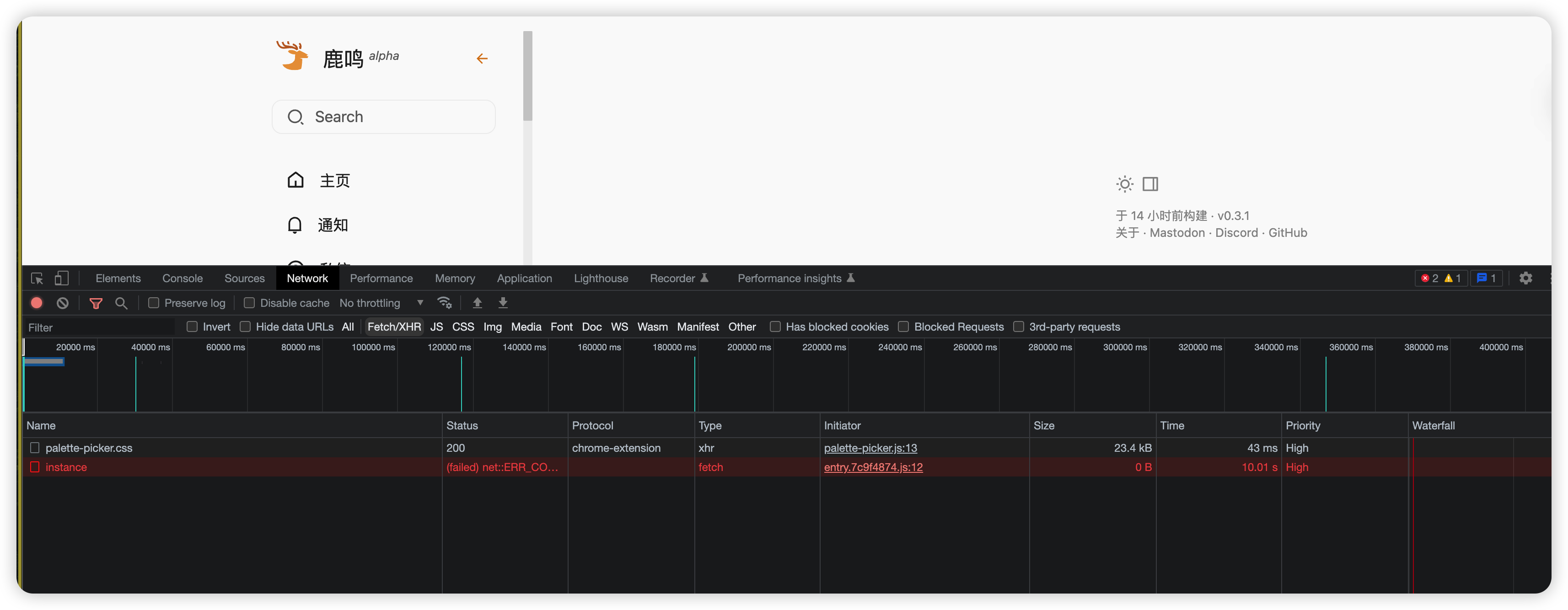The image size is (1568, 610).
Task: Activate the inspect element tool
Action: coord(37,278)
